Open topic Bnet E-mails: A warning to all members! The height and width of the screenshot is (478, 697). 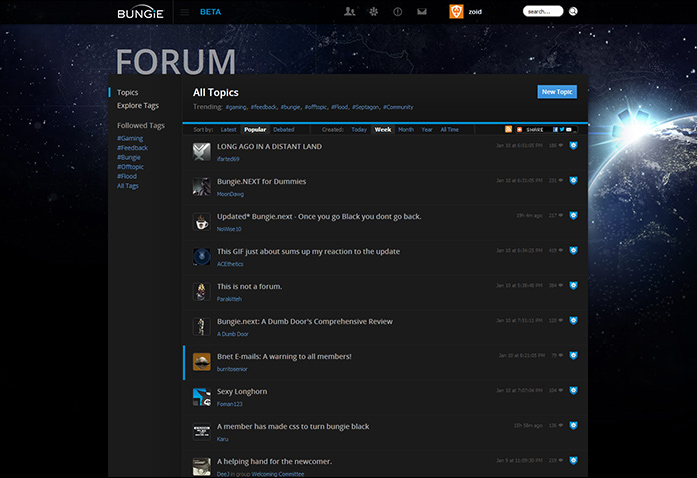click(x=284, y=356)
